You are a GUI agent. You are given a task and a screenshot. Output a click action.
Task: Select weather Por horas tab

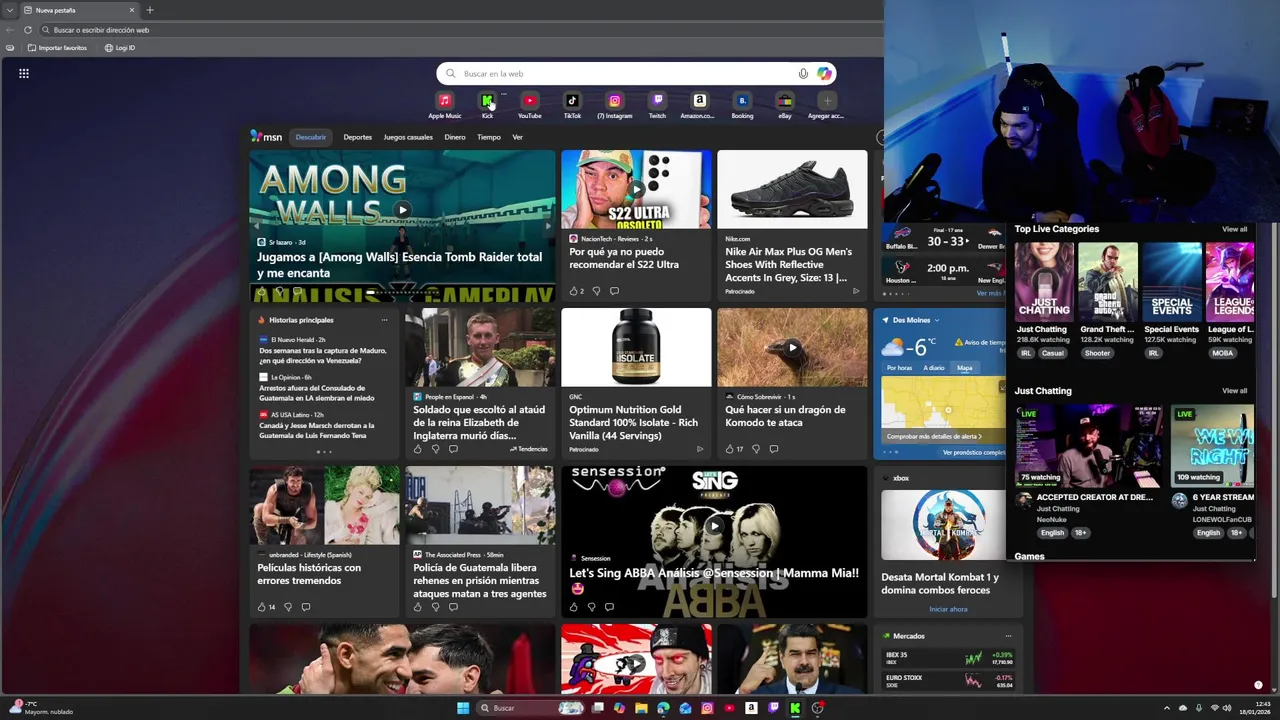[899, 368]
